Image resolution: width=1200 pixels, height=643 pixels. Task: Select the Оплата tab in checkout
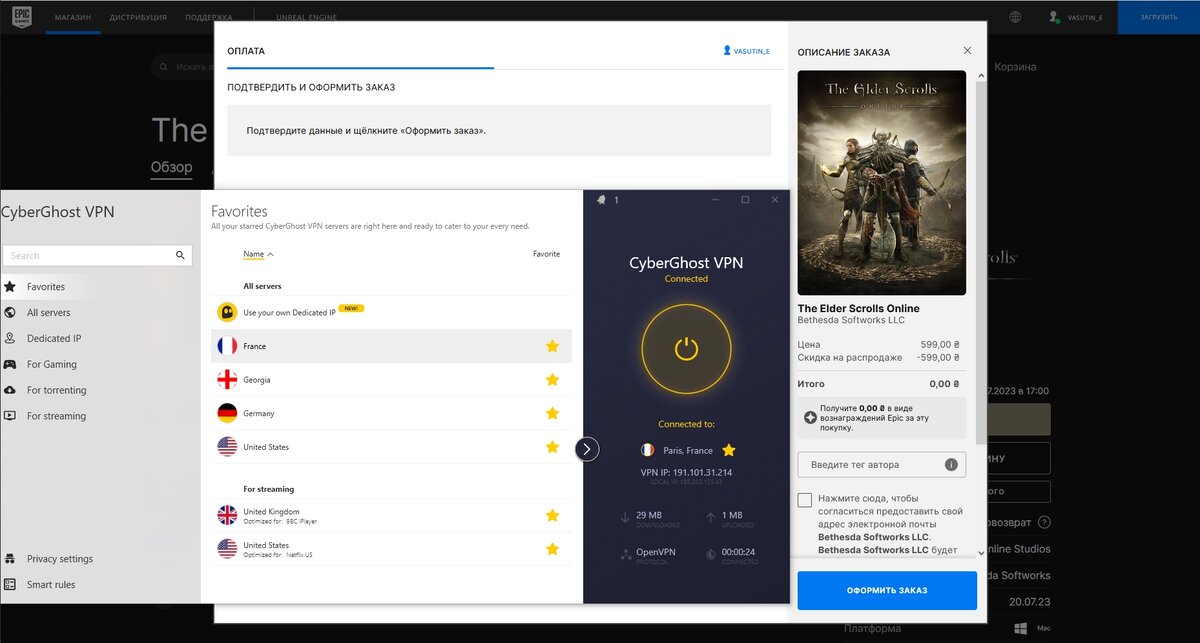click(246, 50)
